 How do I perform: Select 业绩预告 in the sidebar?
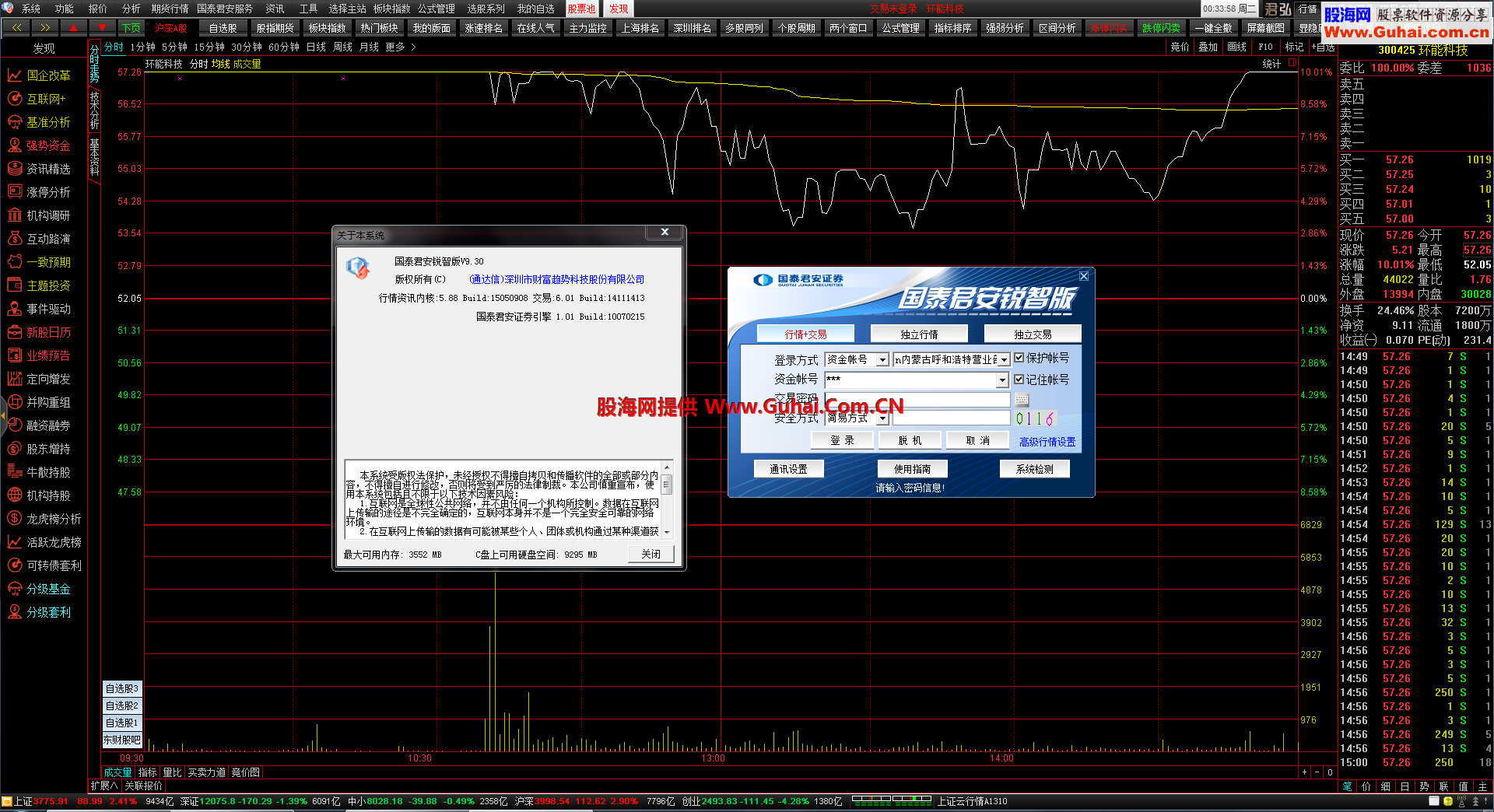coord(39,355)
